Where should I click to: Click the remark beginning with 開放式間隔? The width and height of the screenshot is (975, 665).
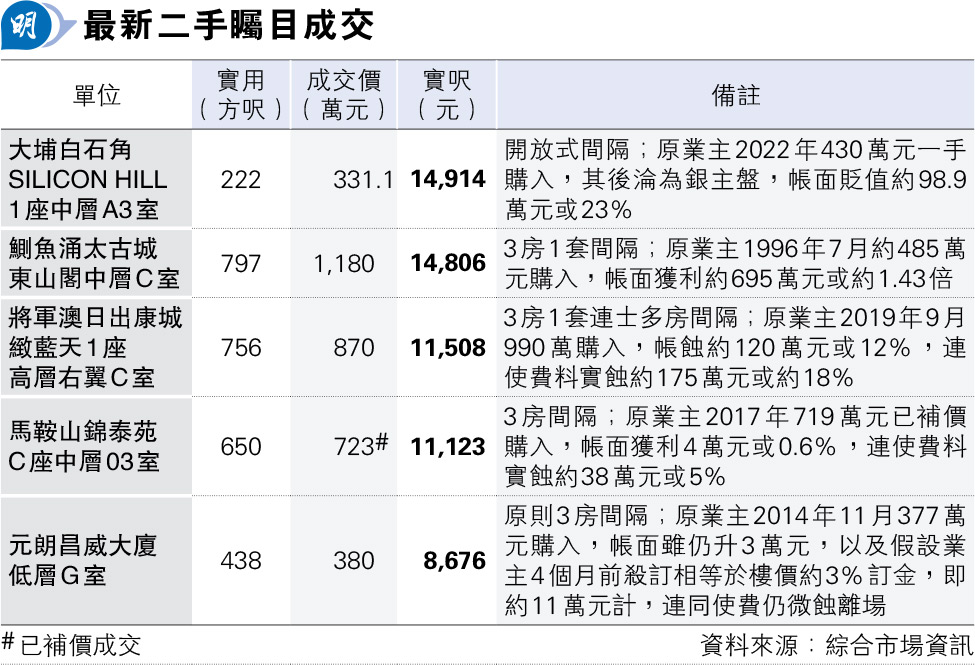(735, 180)
